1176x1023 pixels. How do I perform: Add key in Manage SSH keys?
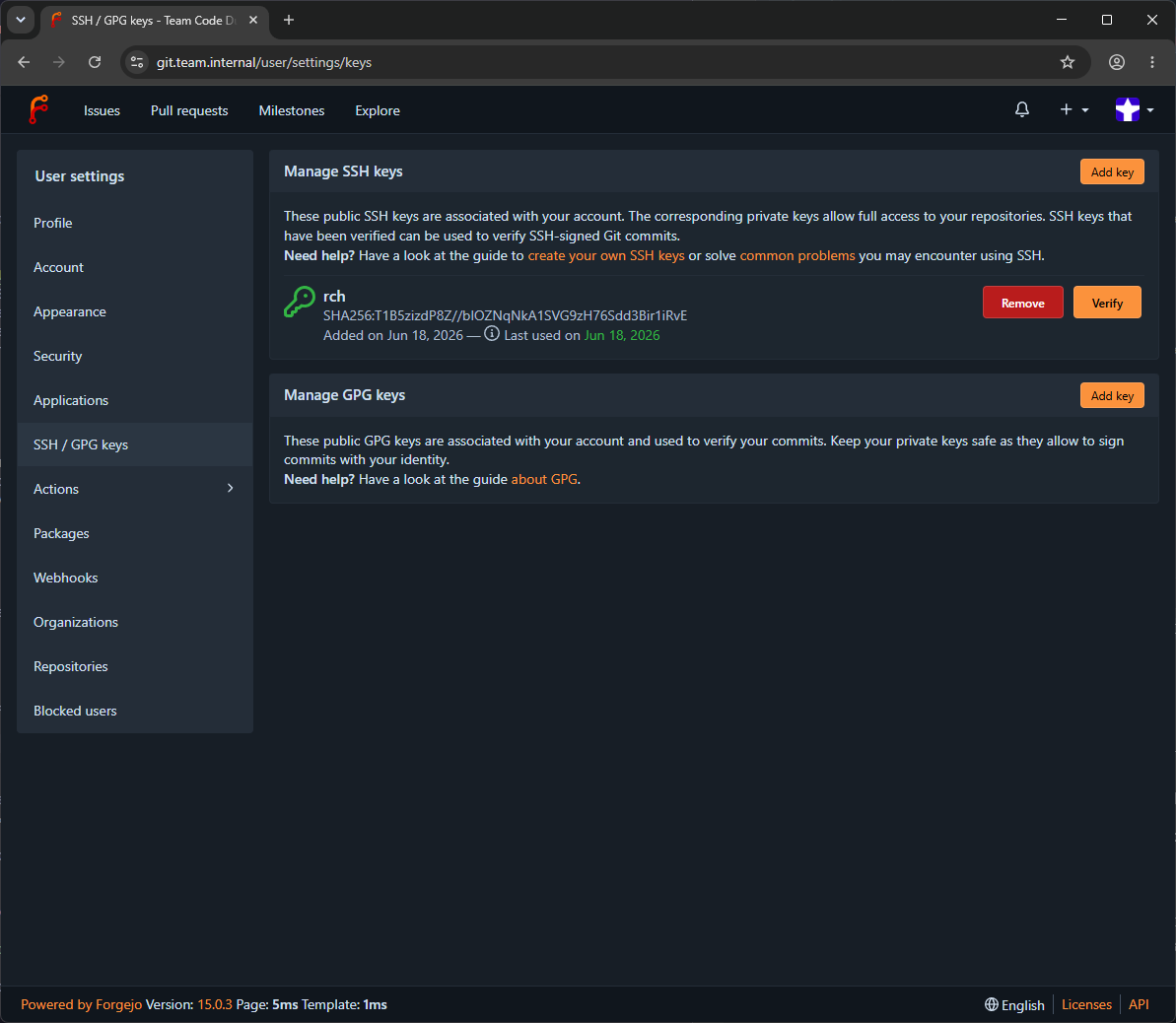pos(1112,171)
